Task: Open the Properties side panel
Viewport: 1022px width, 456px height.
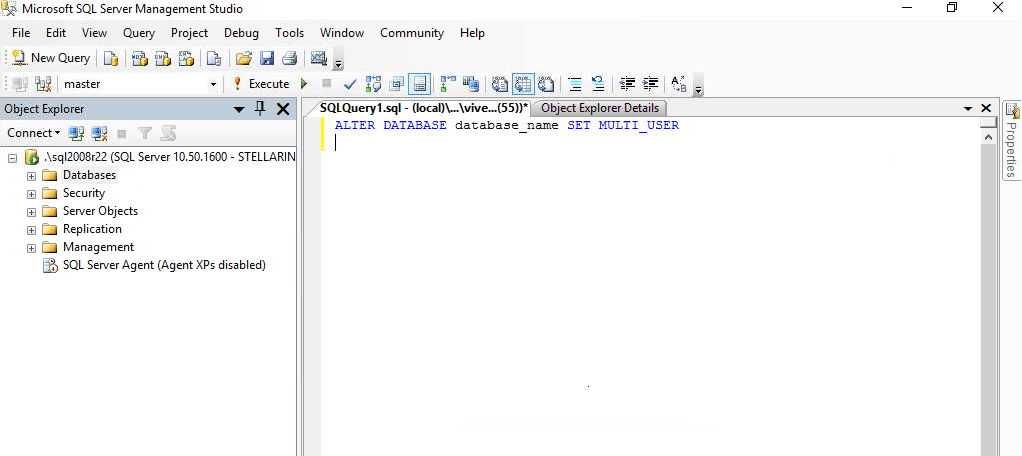Action: pos(1012,140)
